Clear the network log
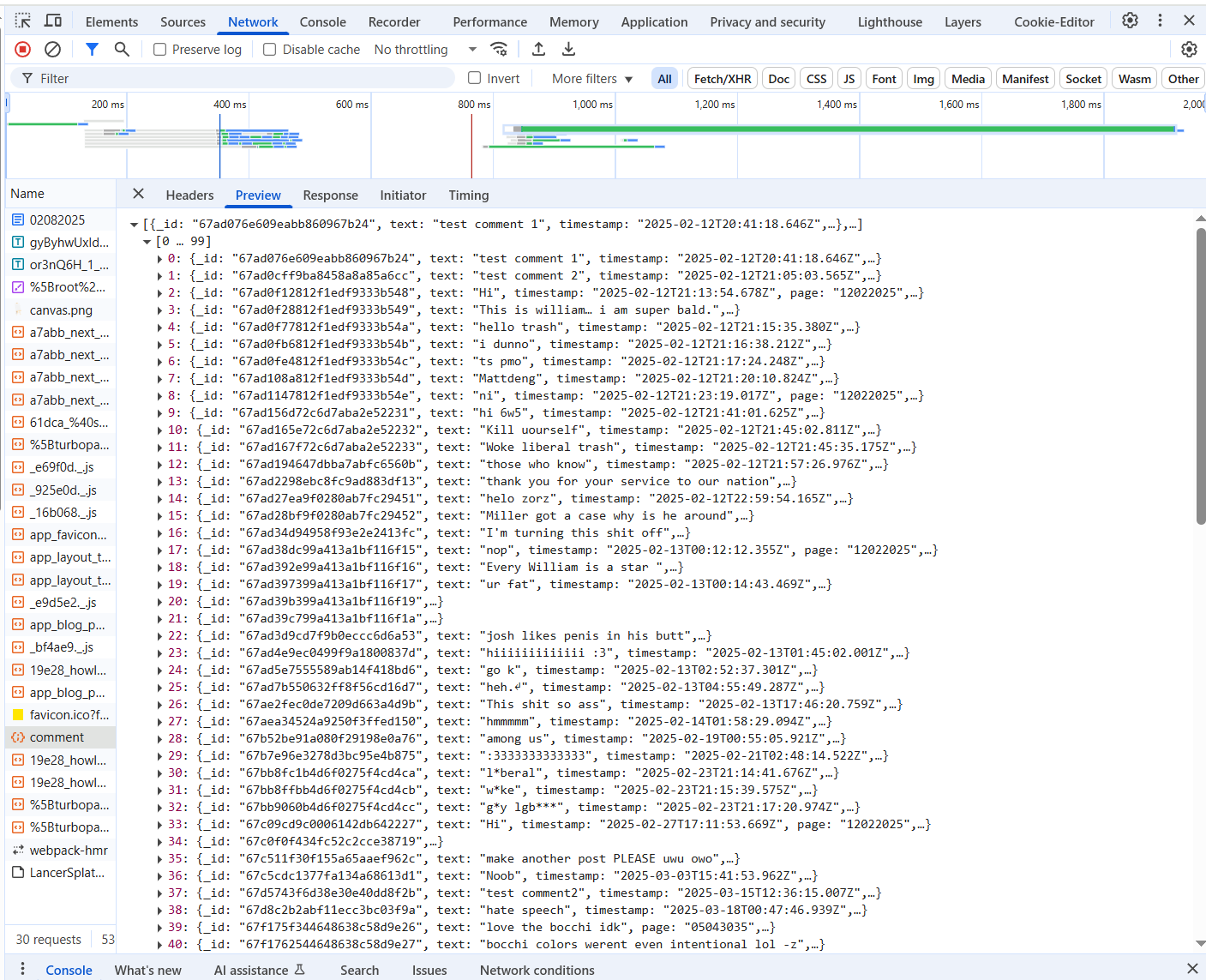The image size is (1206, 980). (52, 50)
